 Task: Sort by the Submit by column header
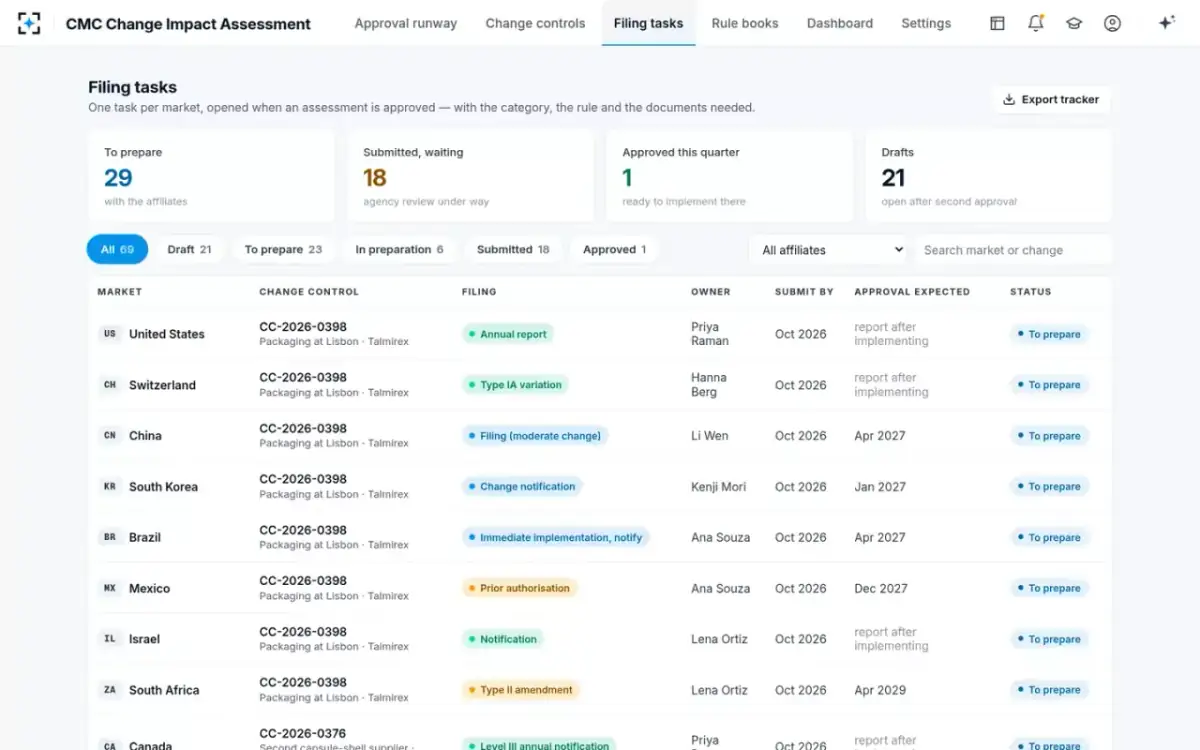pos(804,292)
